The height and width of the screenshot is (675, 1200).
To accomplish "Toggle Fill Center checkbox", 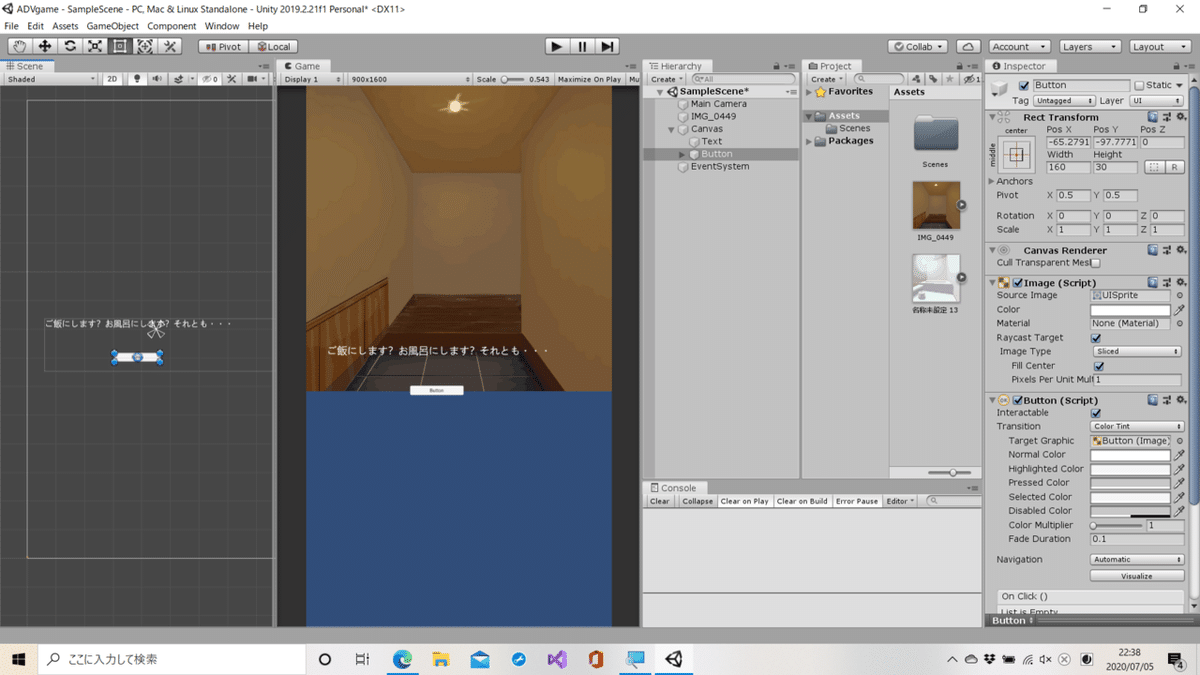I will [x=1099, y=366].
